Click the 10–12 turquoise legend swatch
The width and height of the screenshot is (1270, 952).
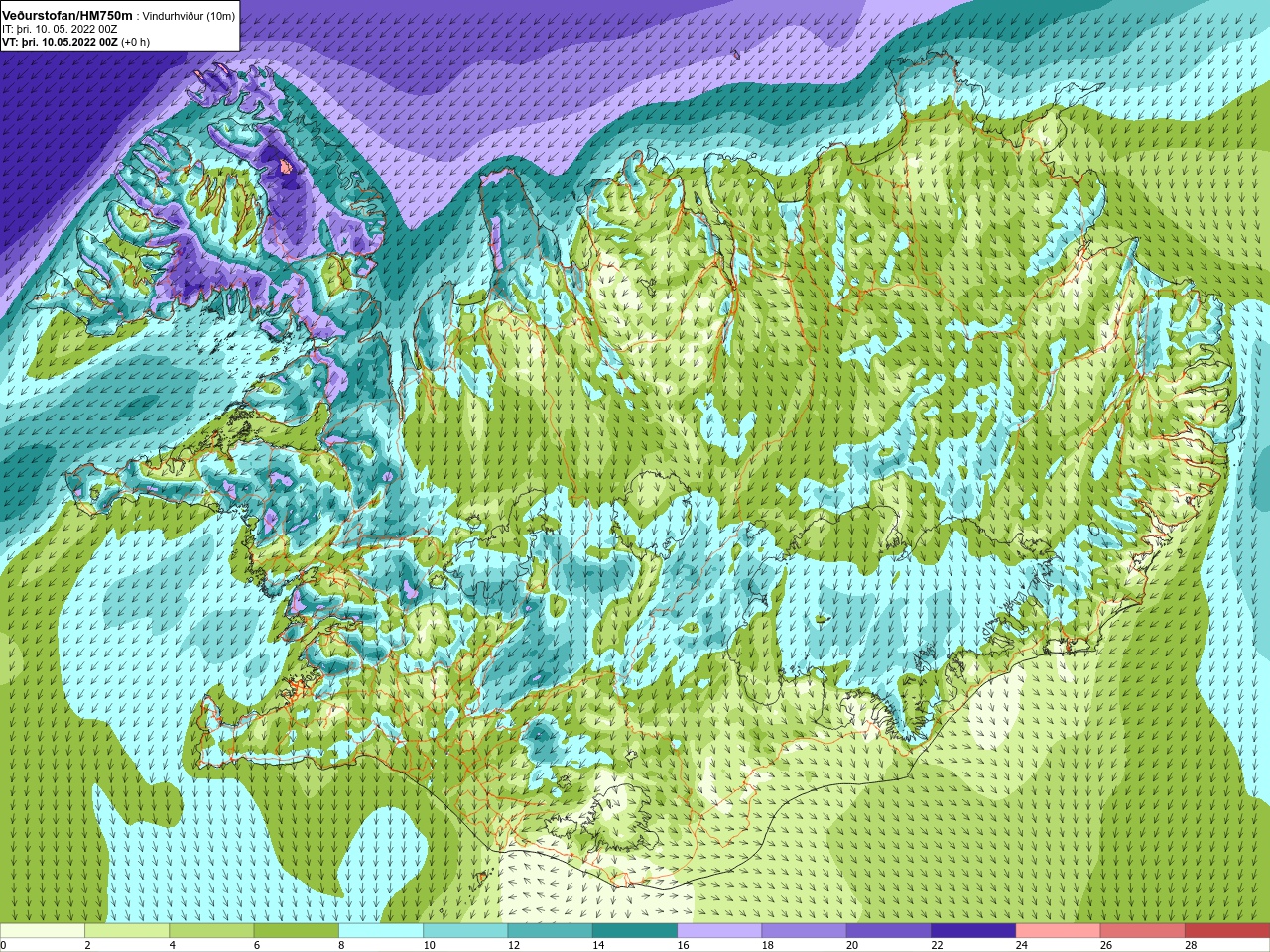tap(465, 931)
